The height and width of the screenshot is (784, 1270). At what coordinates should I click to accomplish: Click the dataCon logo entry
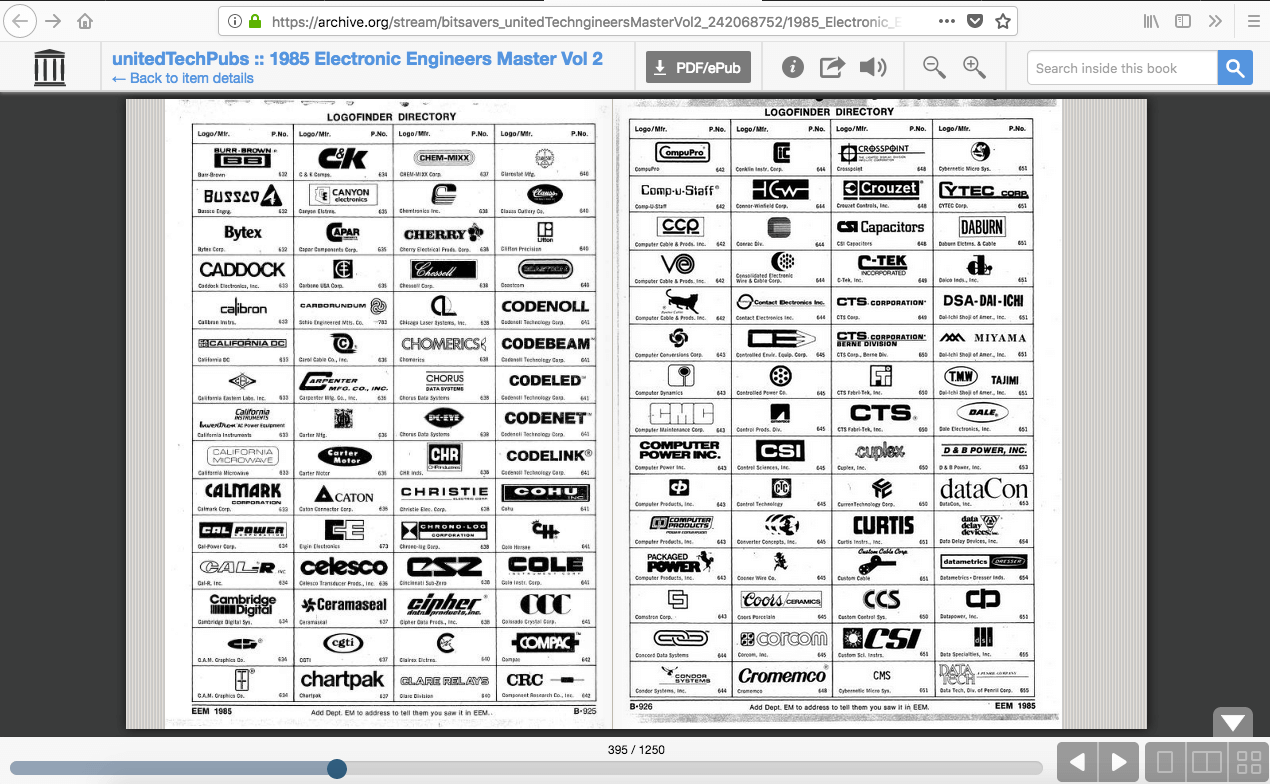[983, 492]
